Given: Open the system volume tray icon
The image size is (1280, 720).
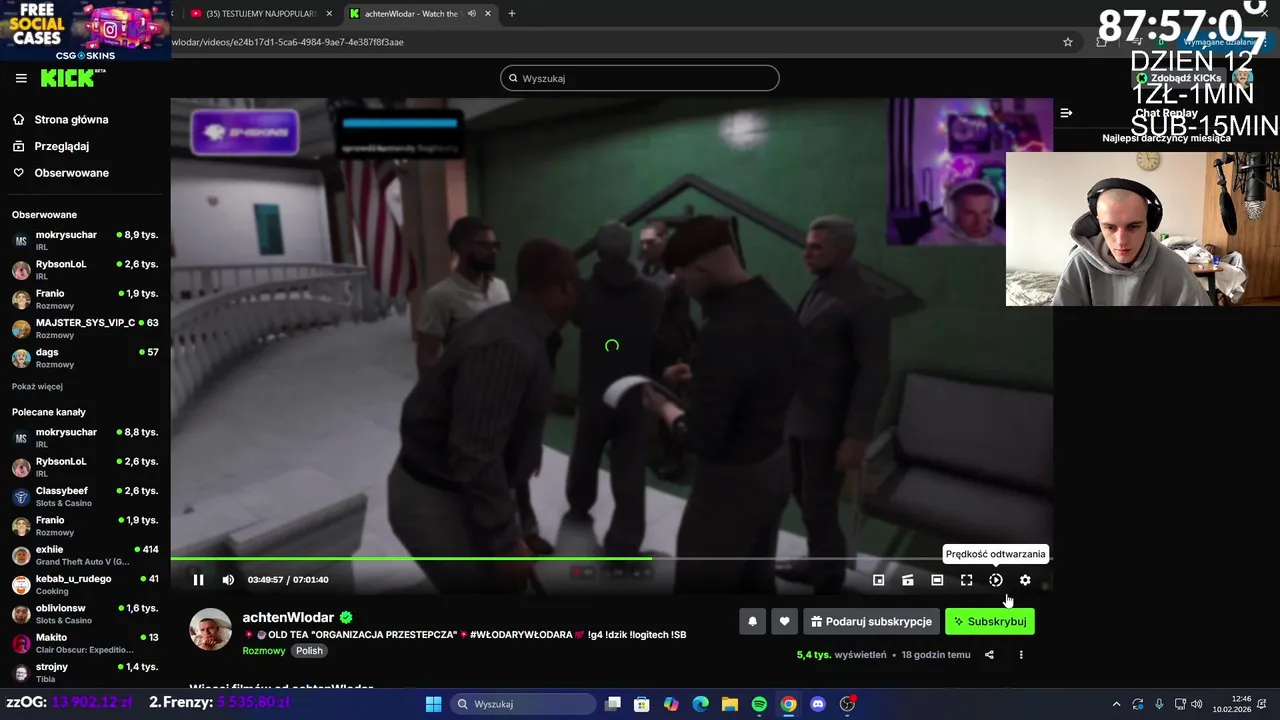Looking at the screenshot, I should pyautogui.click(x=1197, y=704).
